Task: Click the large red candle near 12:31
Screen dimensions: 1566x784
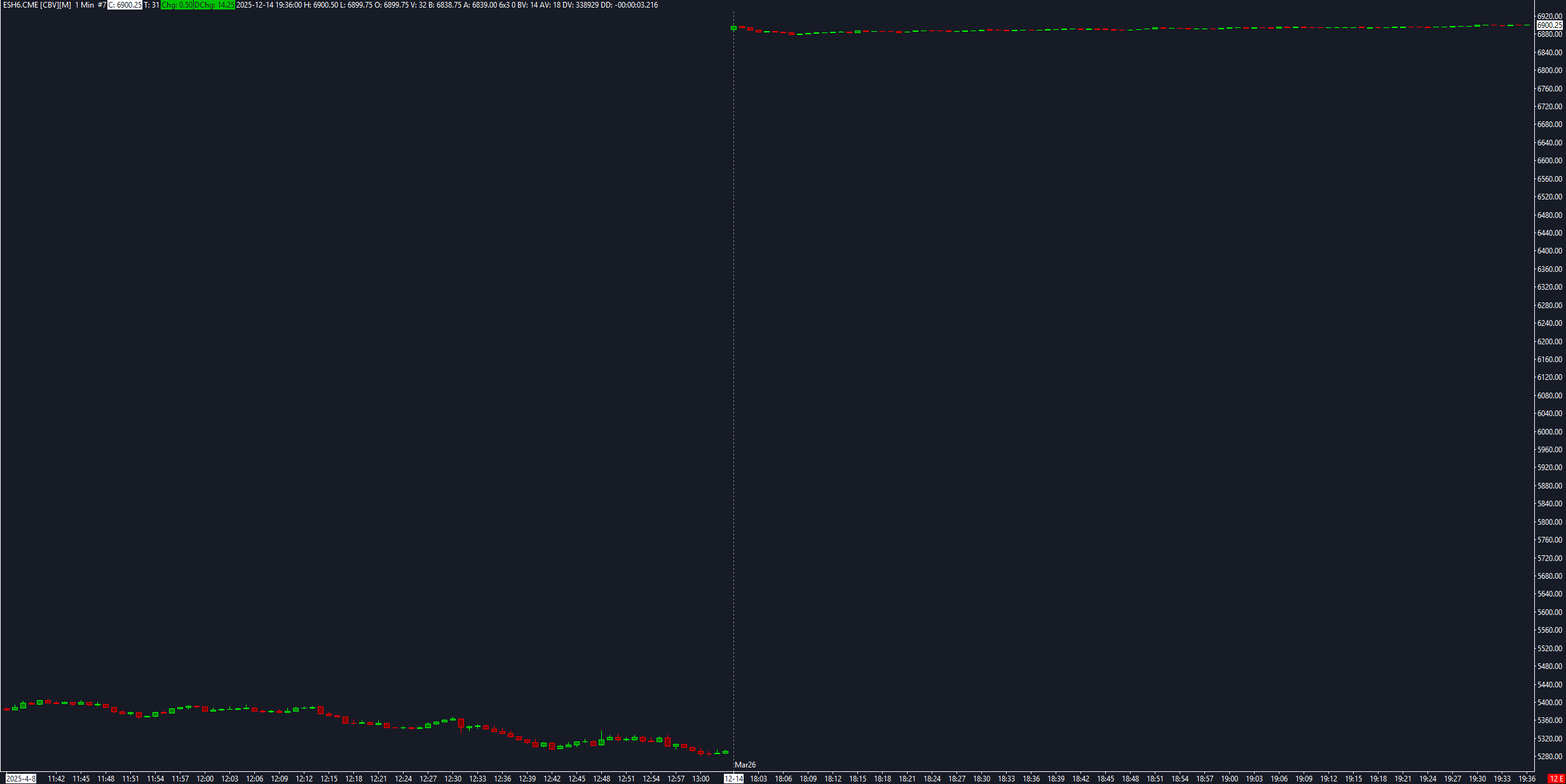Action: [x=461, y=723]
